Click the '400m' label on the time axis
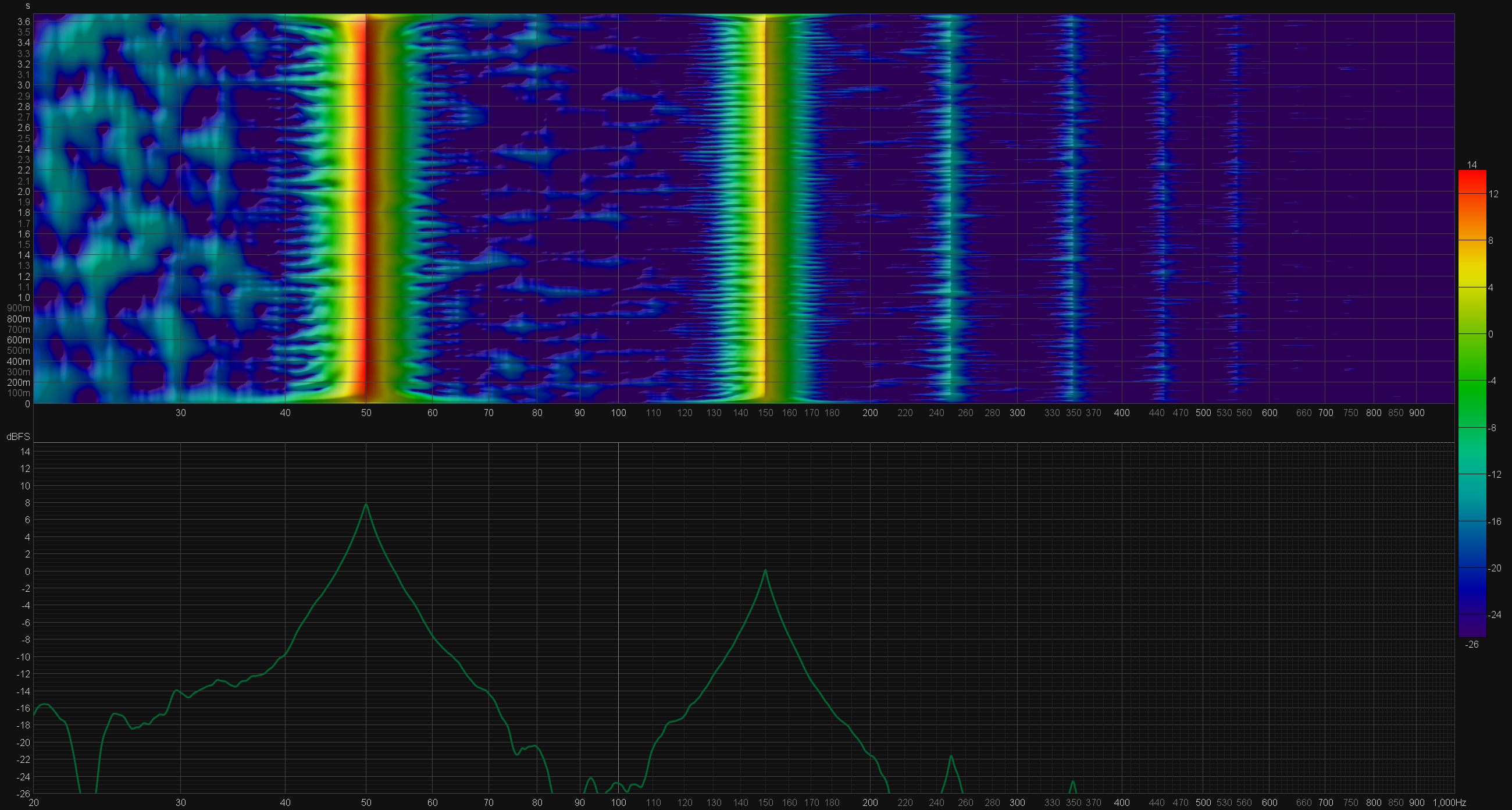 [19, 361]
